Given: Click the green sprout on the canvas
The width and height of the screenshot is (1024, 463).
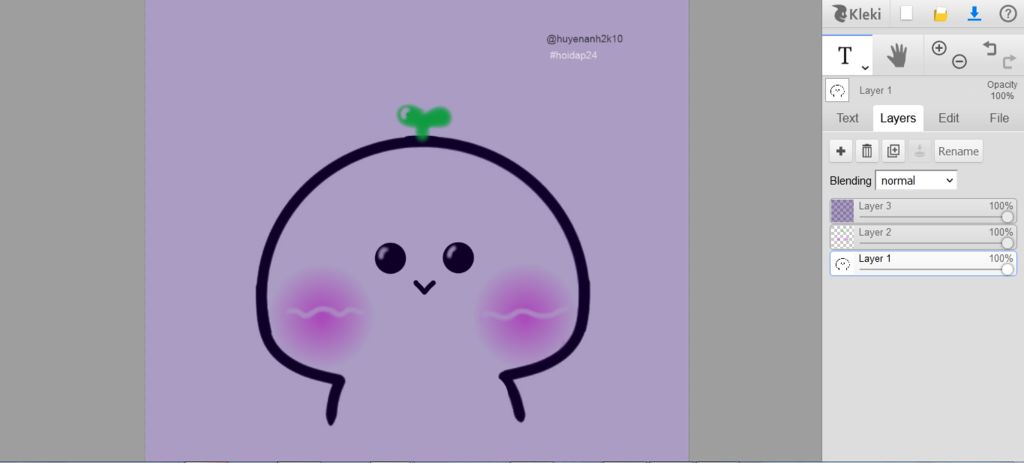Looking at the screenshot, I should (x=424, y=122).
